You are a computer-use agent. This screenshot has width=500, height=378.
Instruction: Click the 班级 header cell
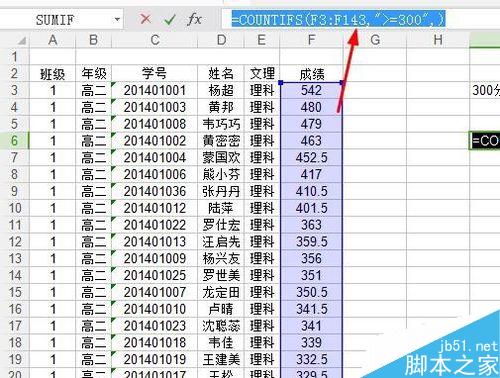[x=53, y=73]
